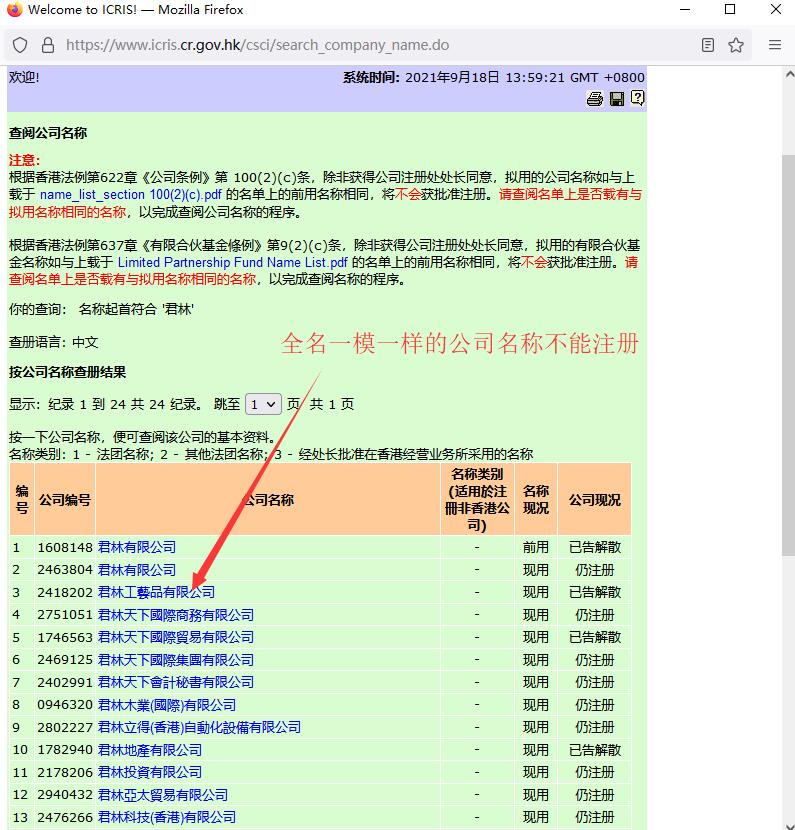Open company 君林天下國際商務有限公司

[x=175, y=615]
